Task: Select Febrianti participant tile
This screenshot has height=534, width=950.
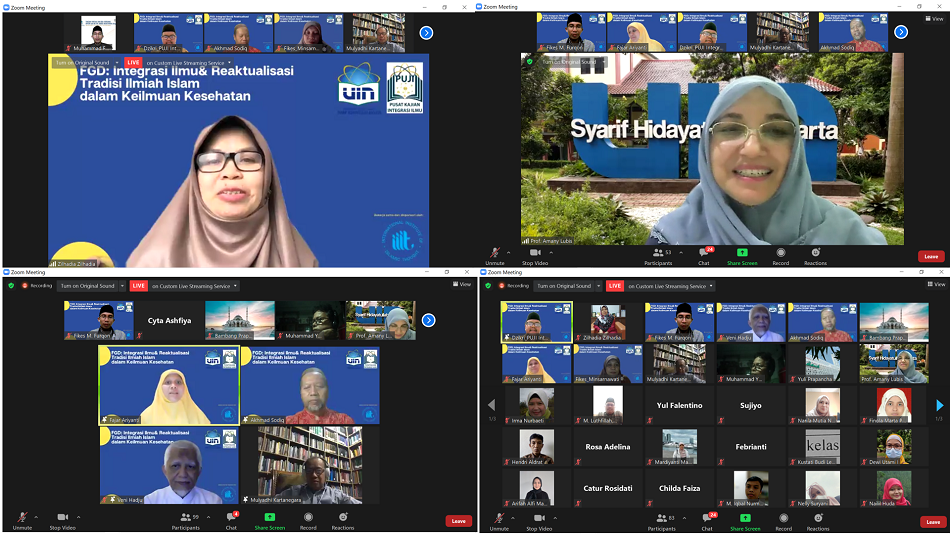Action: click(x=751, y=446)
